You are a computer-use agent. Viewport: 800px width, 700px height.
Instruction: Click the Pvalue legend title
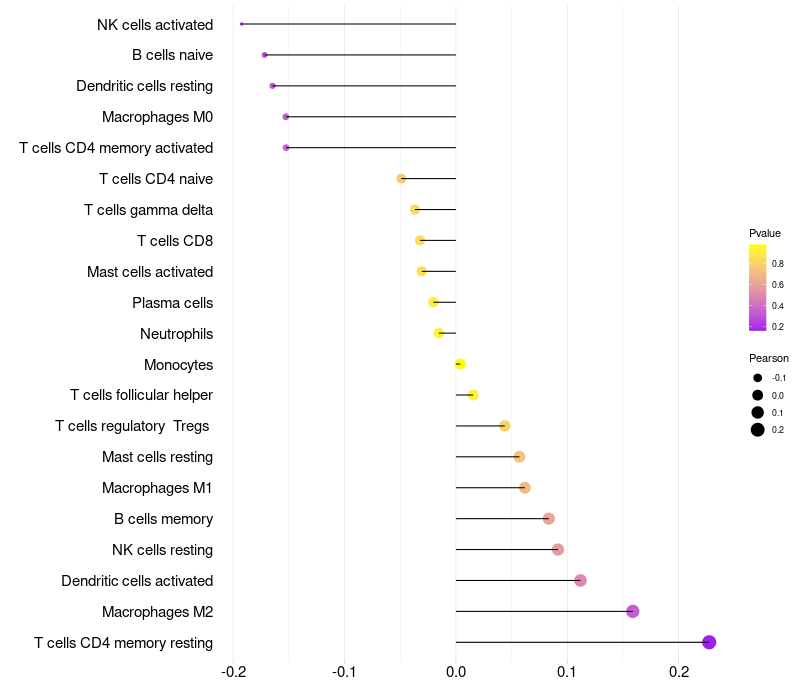pyautogui.click(x=765, y=233)
